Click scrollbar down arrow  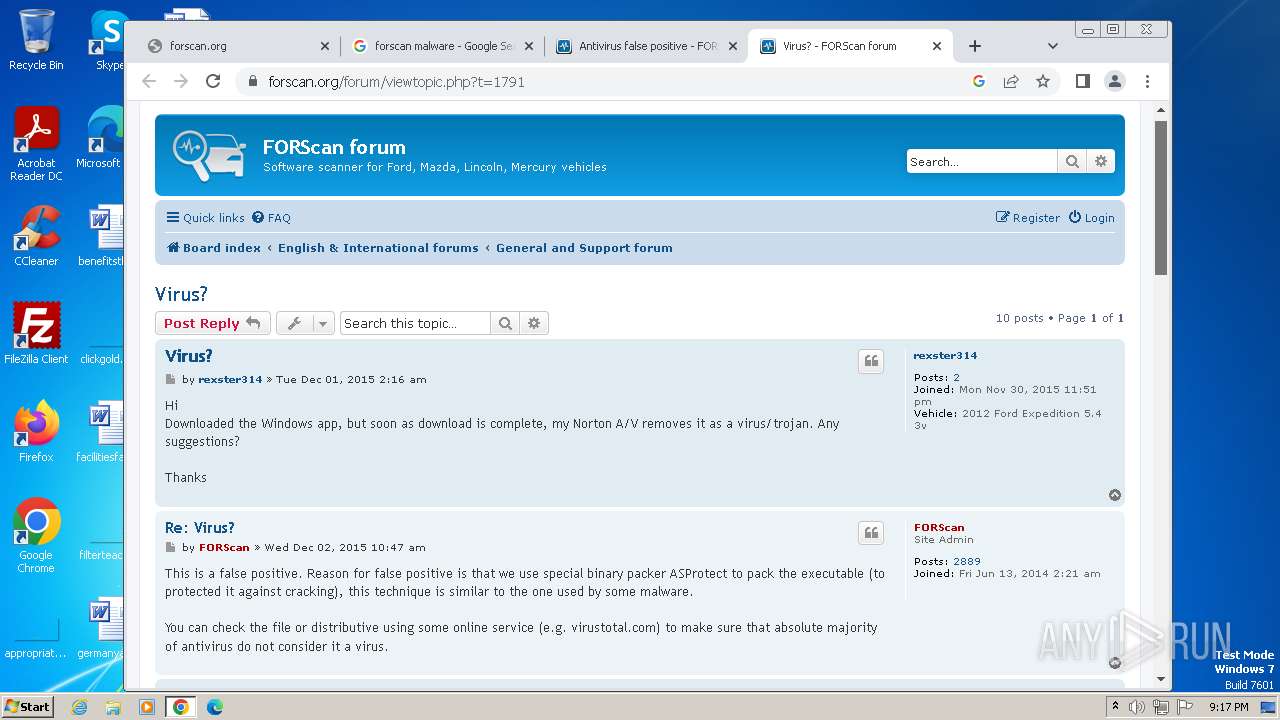[x=1161, y=680]
